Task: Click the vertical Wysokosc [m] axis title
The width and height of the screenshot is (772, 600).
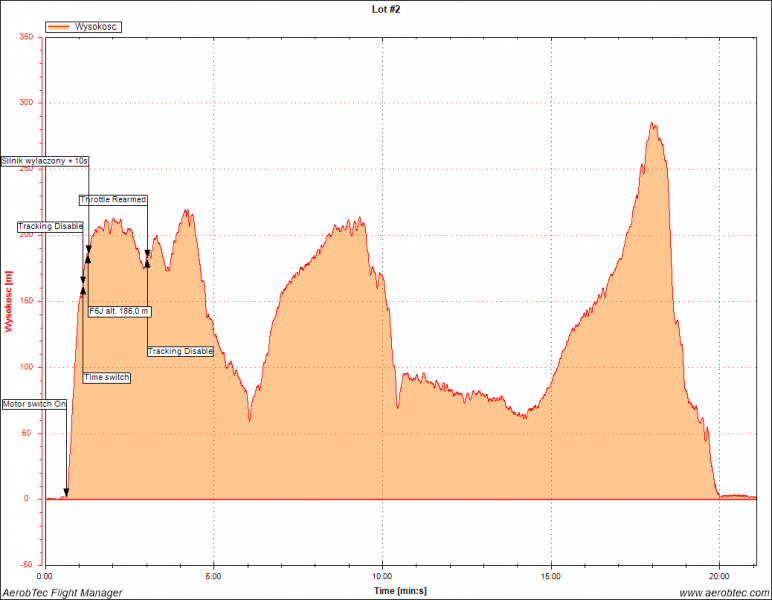Action: pos(9,302)
